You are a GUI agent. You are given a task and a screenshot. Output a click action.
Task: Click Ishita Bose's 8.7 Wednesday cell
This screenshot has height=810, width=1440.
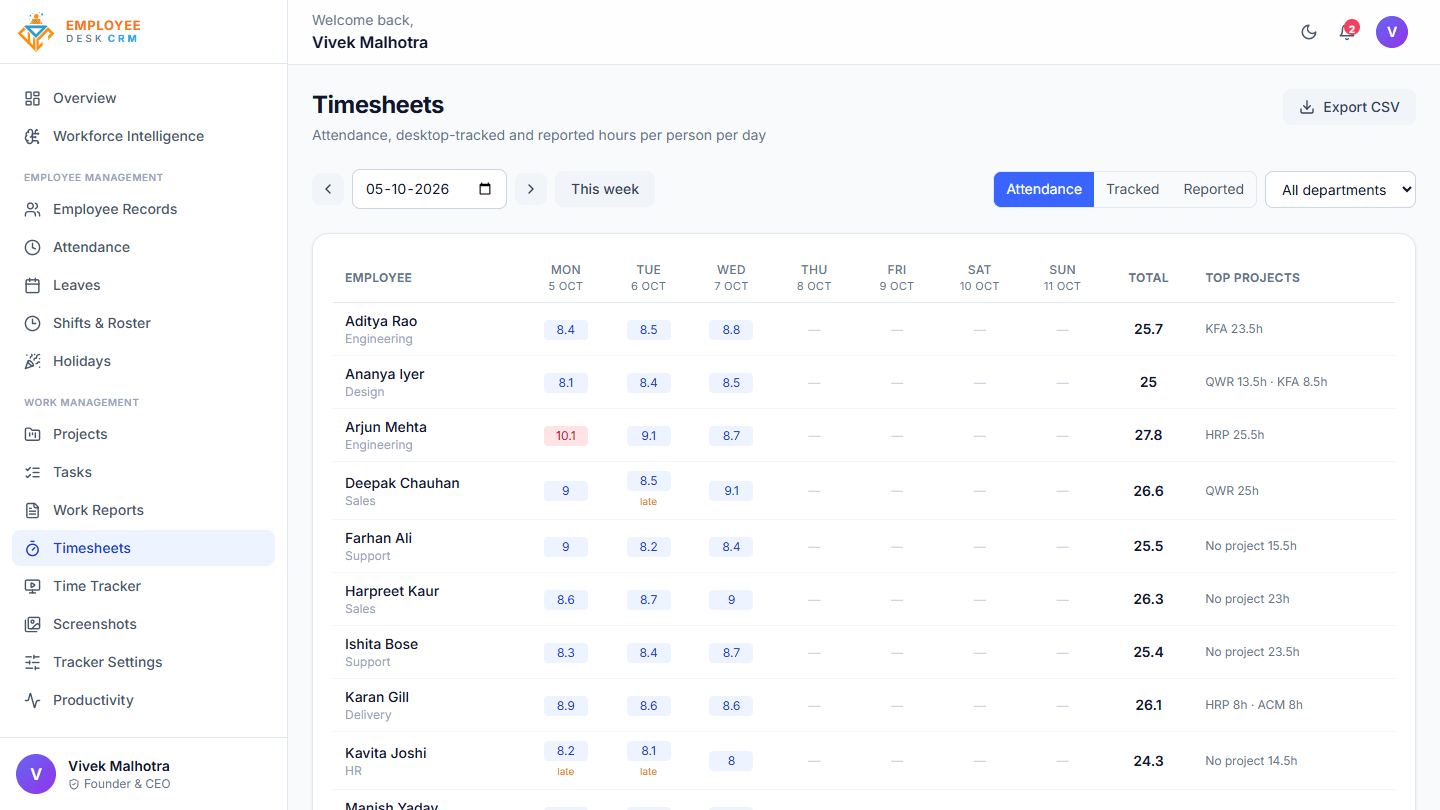pos(731,653)
